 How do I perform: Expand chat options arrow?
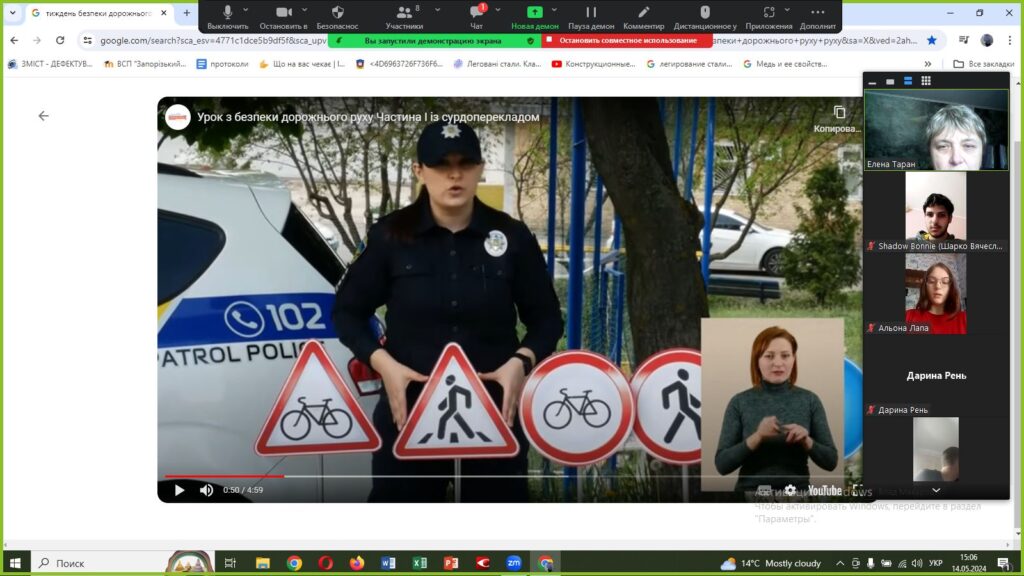pyautogui.click(x=498, y=10)
